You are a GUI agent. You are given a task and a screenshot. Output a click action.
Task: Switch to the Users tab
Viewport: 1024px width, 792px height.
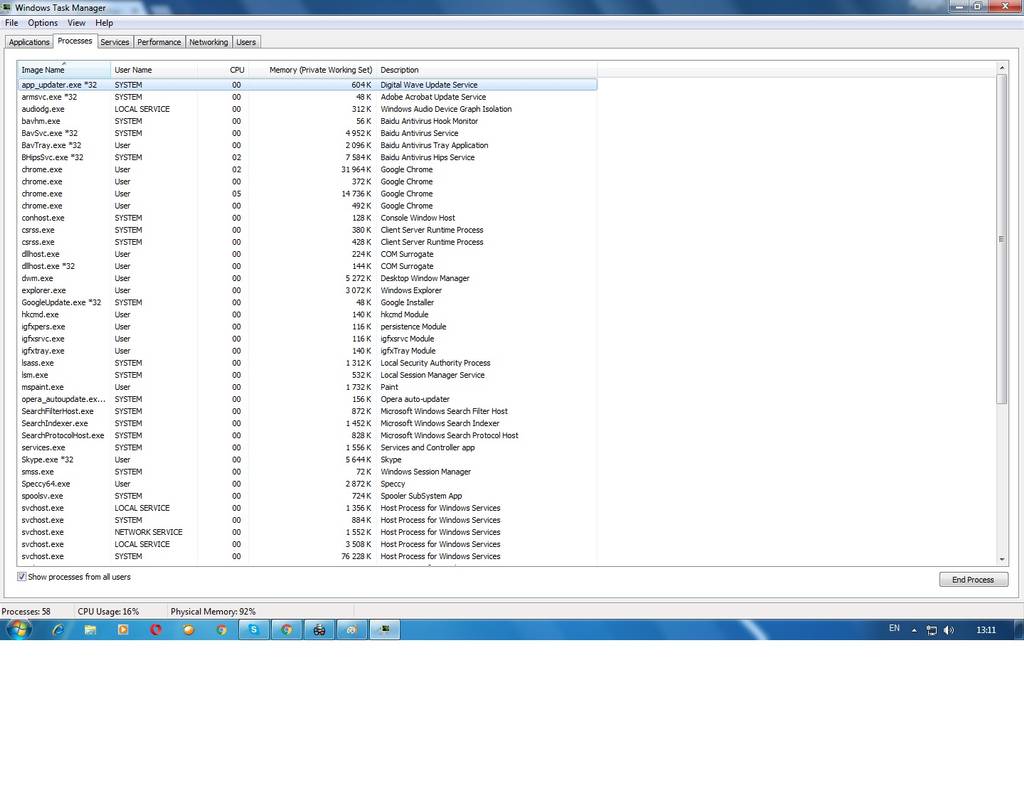[x=246, y=42]
